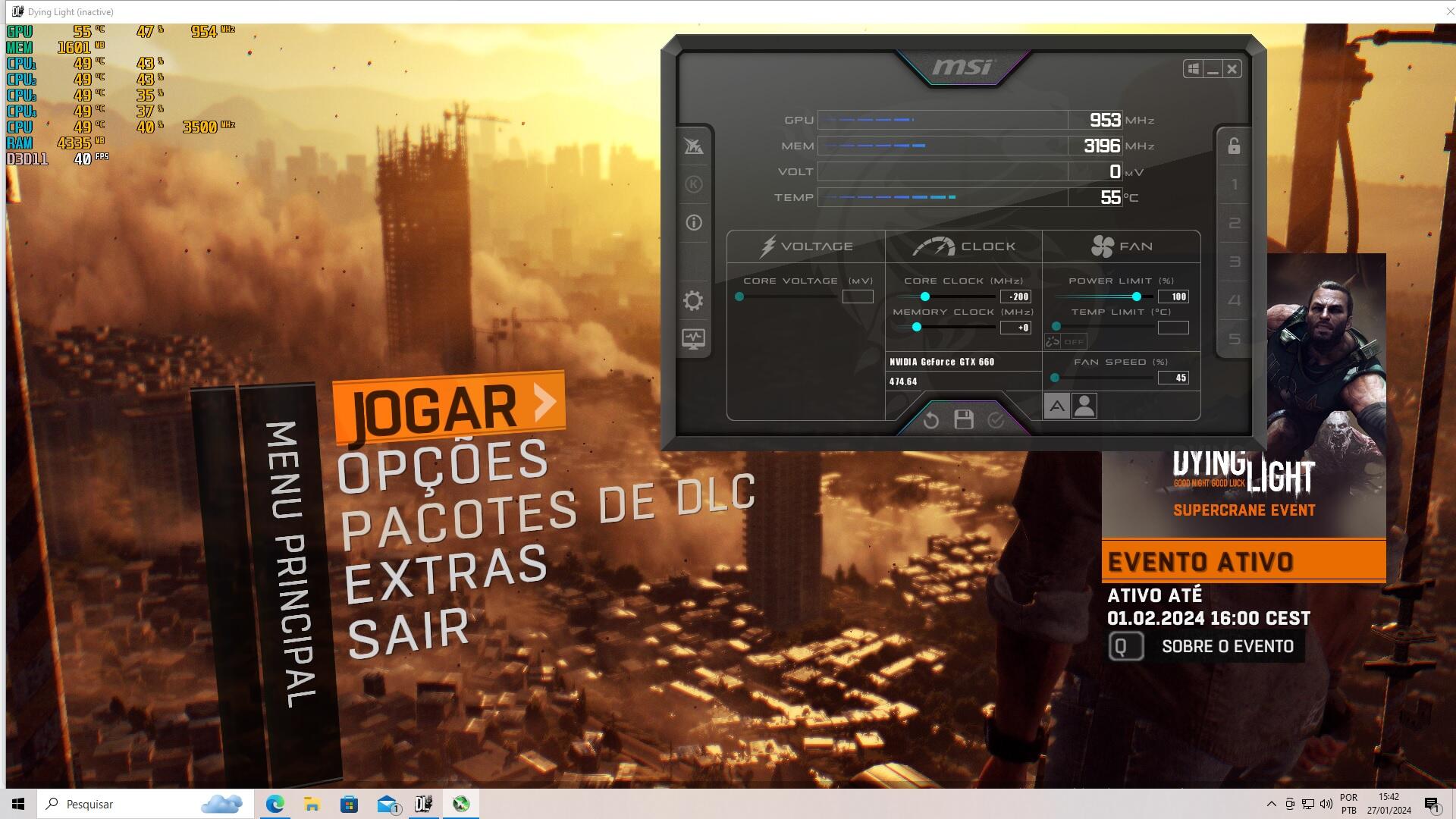Click the FAN section header
The image size is (1456, 819).
coord(1122,246)
